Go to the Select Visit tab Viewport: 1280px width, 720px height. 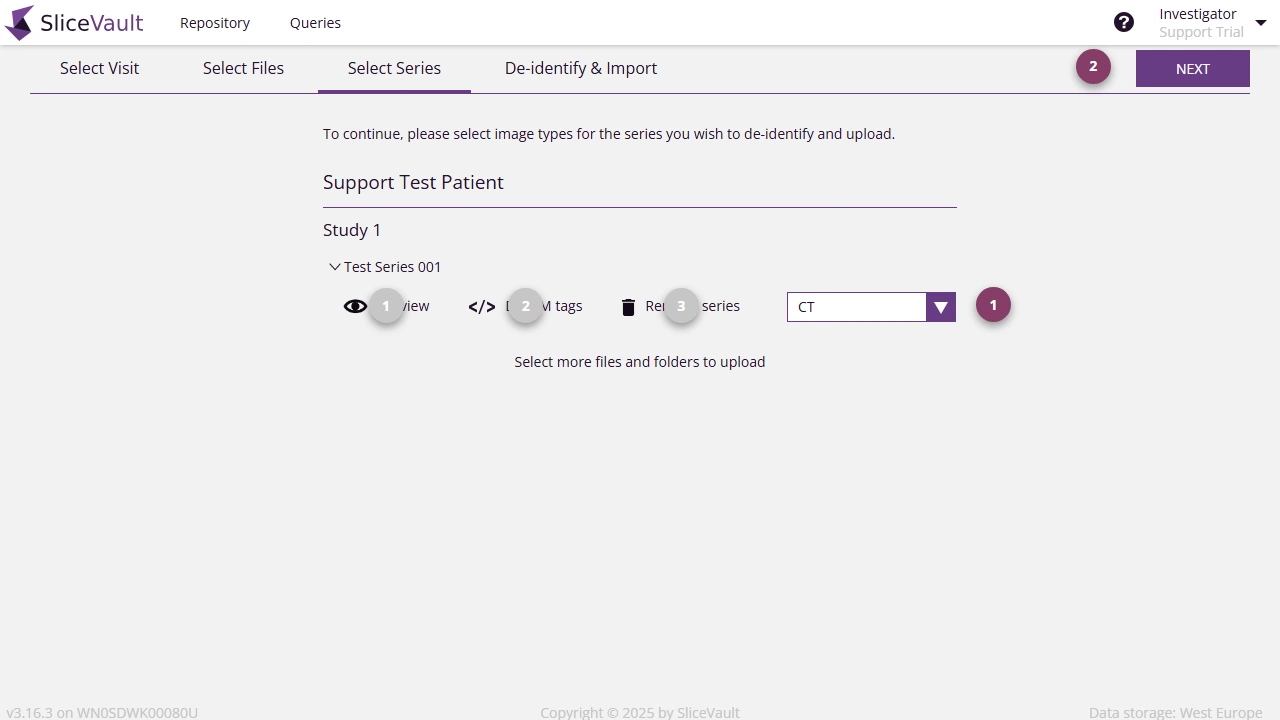click(x=99, y=68)
